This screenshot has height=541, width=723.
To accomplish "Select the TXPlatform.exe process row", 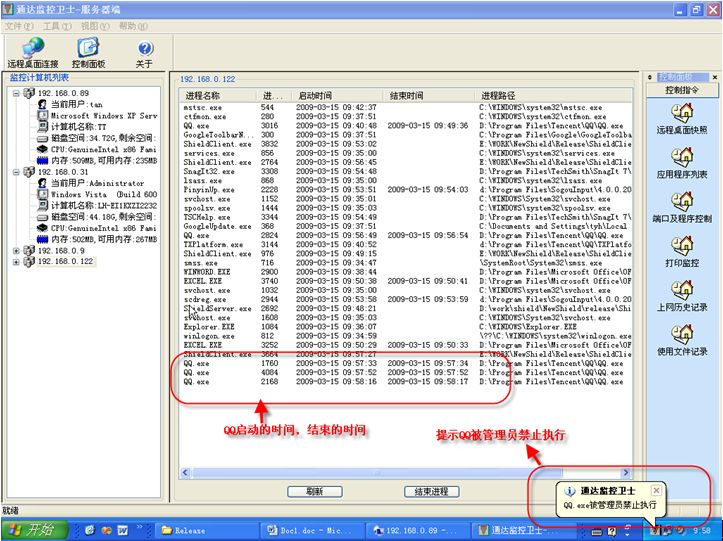I will pyautogui.click(x=406, y=244).
